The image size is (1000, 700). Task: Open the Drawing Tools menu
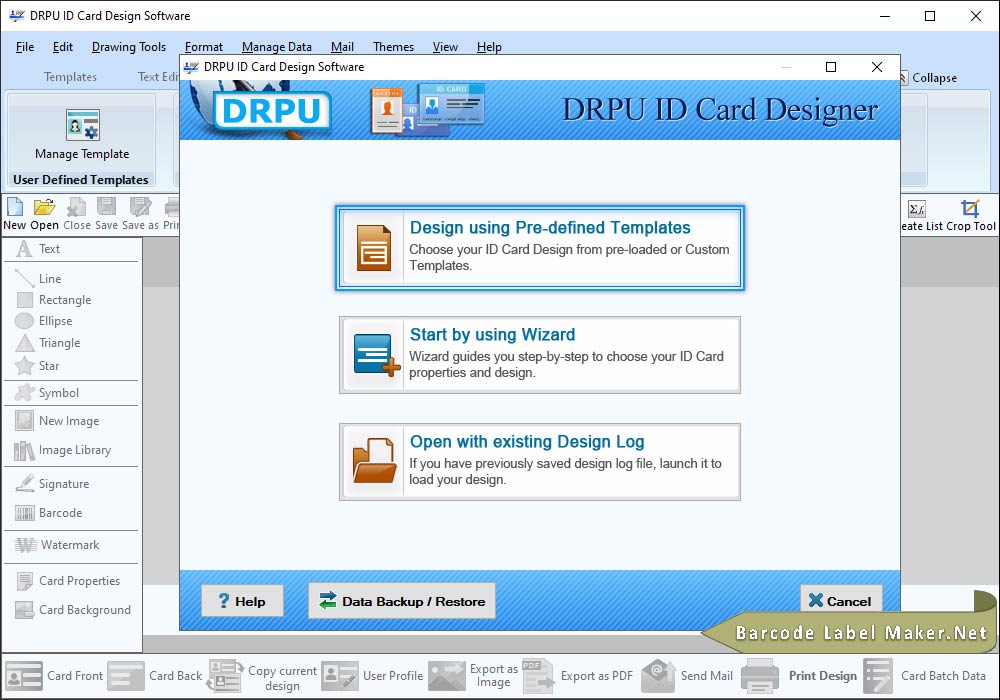129,47
